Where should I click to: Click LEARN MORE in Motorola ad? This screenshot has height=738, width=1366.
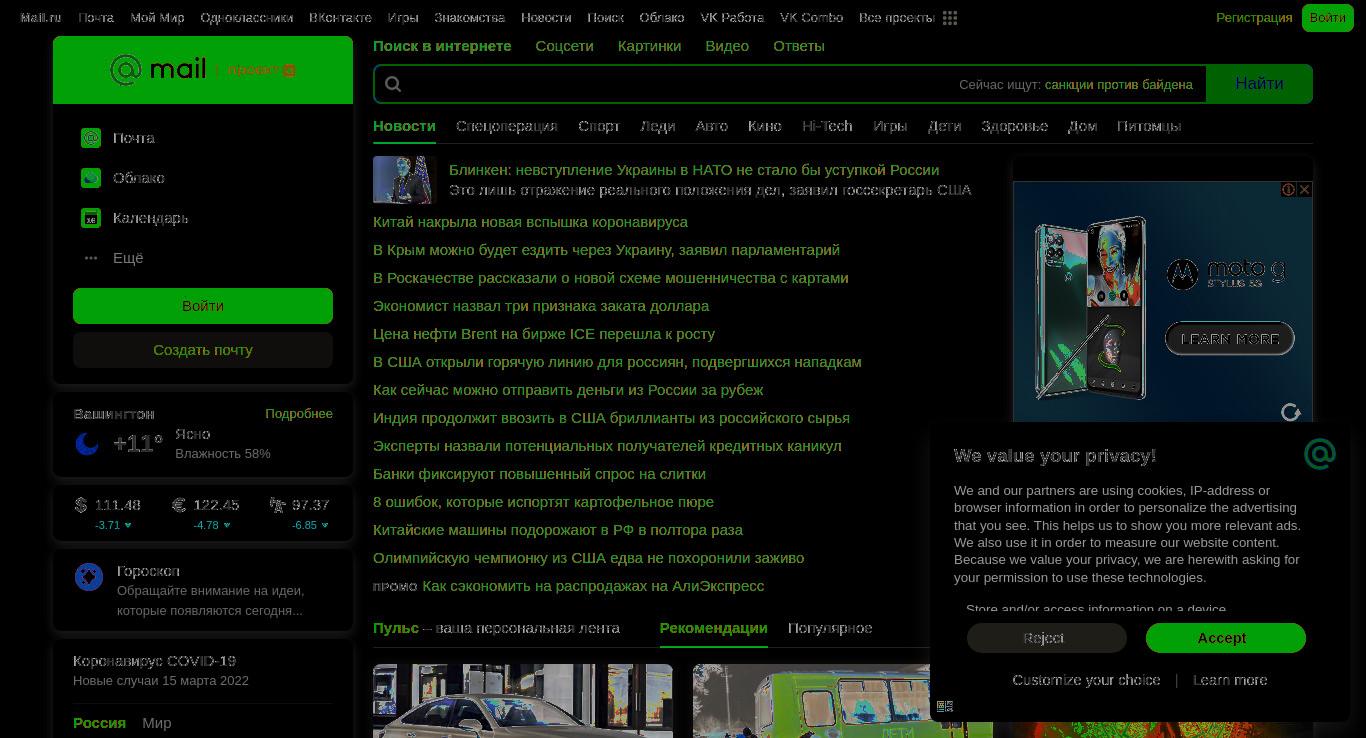tap(1230, 339)
